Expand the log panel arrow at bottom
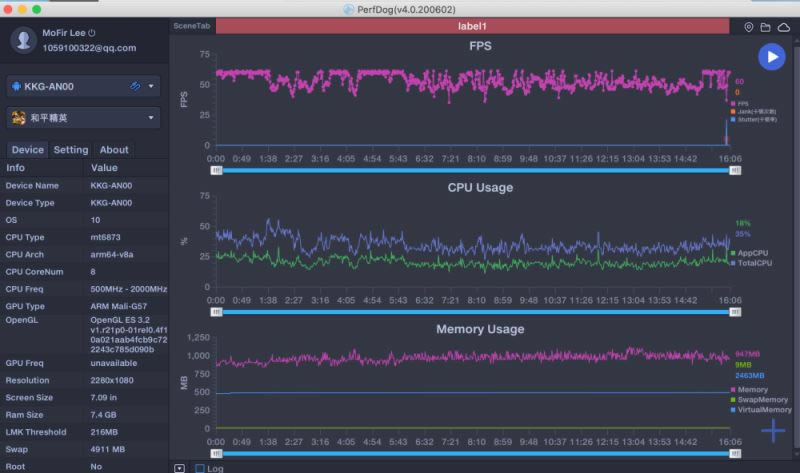 point(179,468)
